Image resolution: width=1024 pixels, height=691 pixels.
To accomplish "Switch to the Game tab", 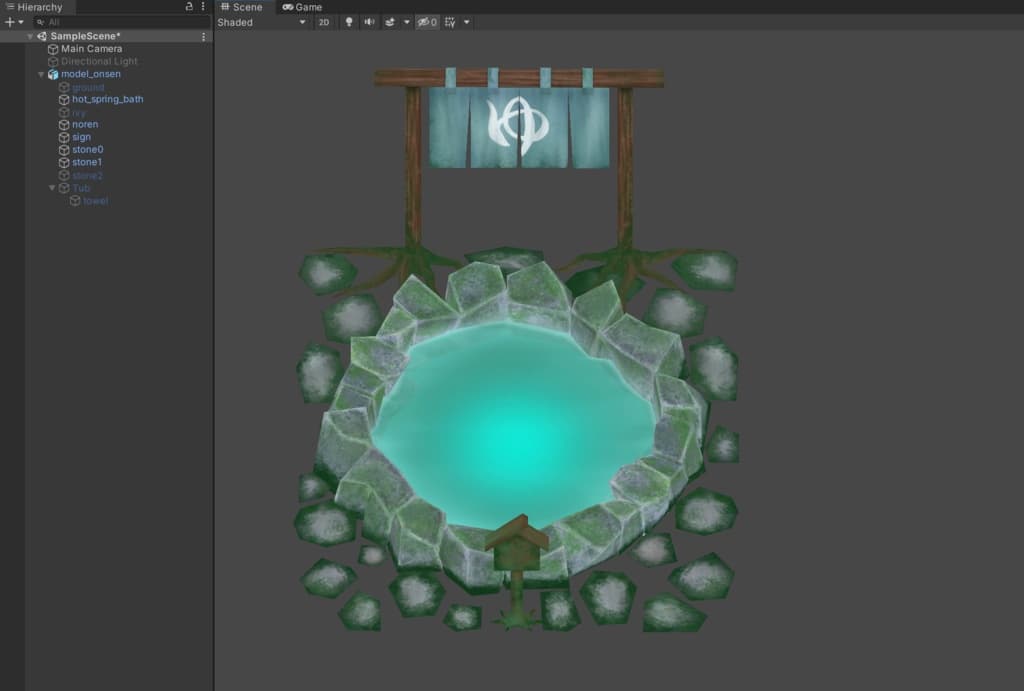I will 302,7.
